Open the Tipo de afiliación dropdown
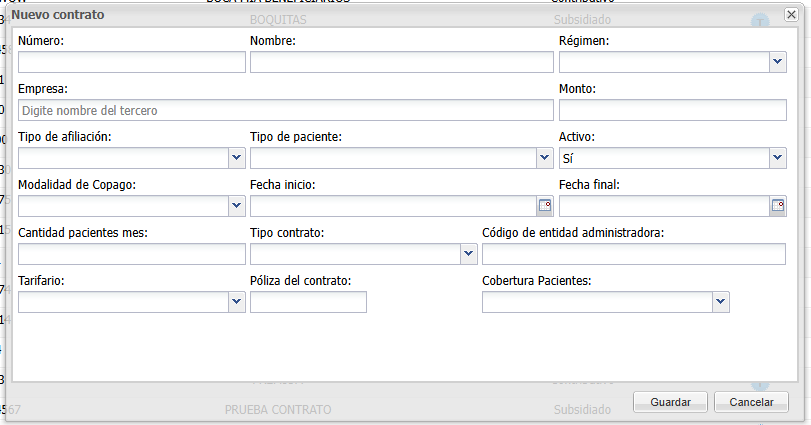Screen dimensions: 811x425 (237, 158)
